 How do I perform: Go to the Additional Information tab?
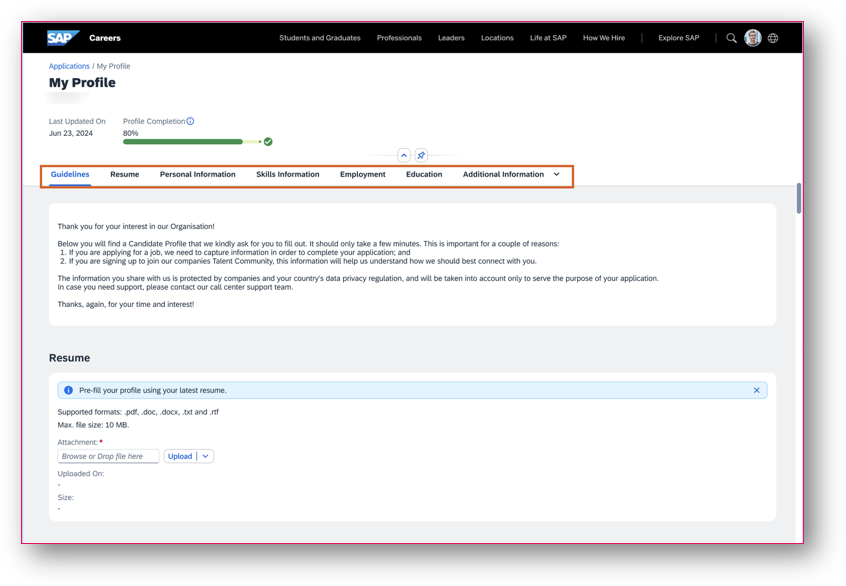pos(503,174)
